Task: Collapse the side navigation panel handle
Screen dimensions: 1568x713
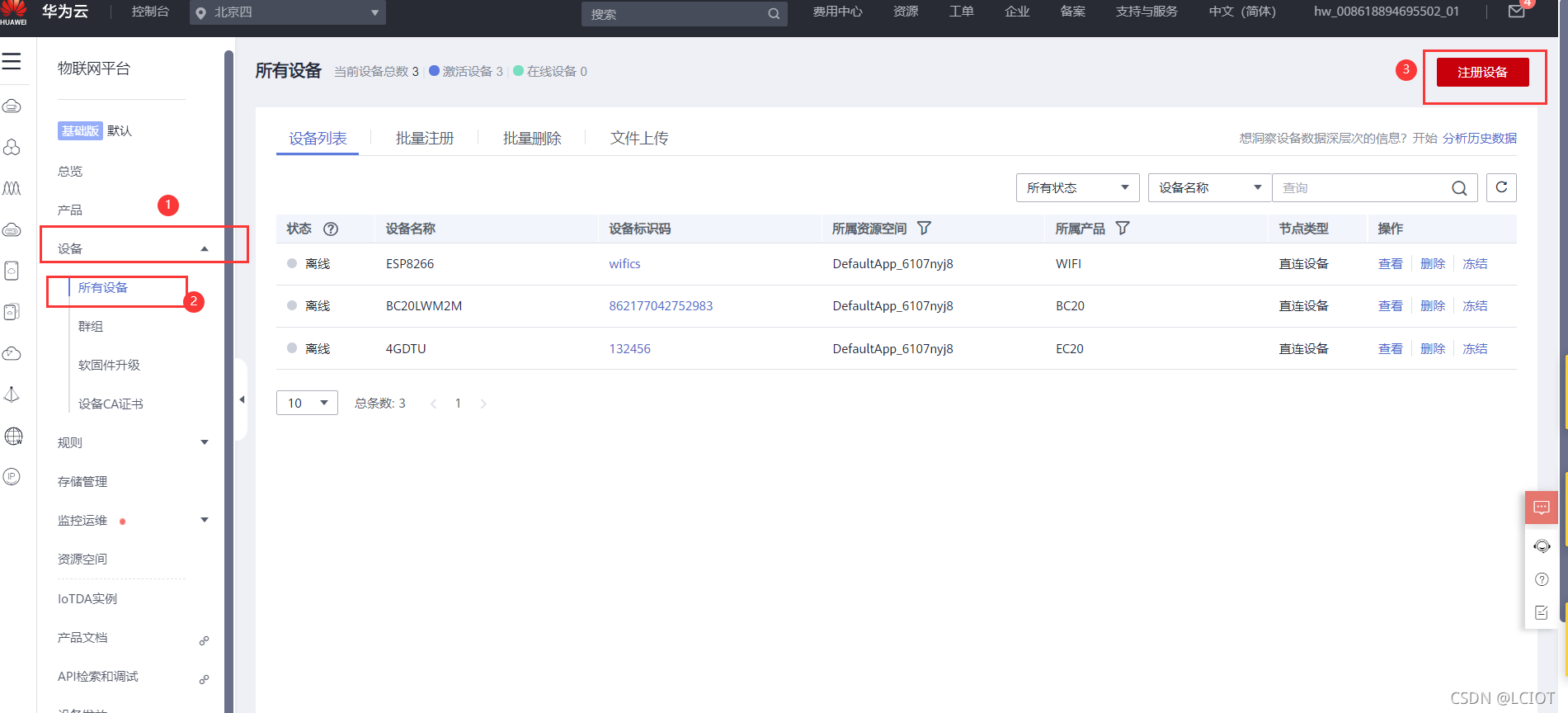Action: pos(241,399)
